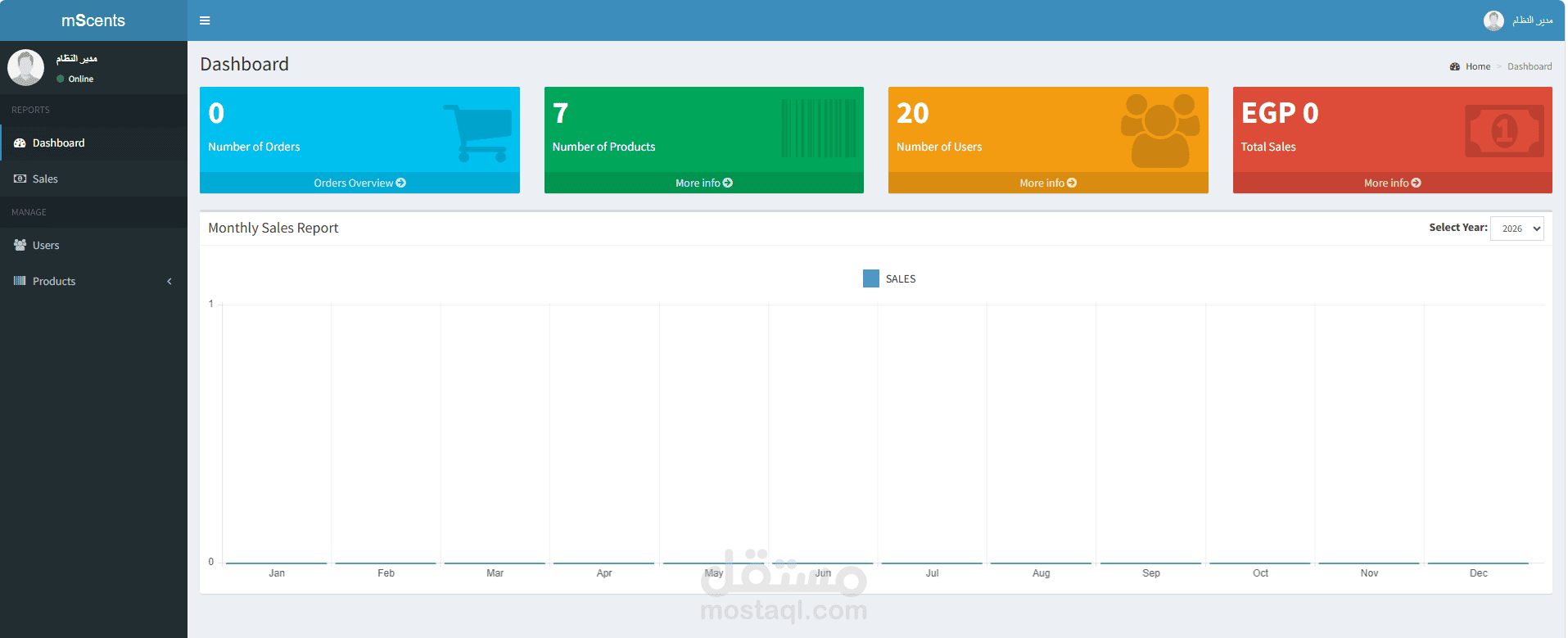Click the Home breadcrumb link

(1477, 66)
